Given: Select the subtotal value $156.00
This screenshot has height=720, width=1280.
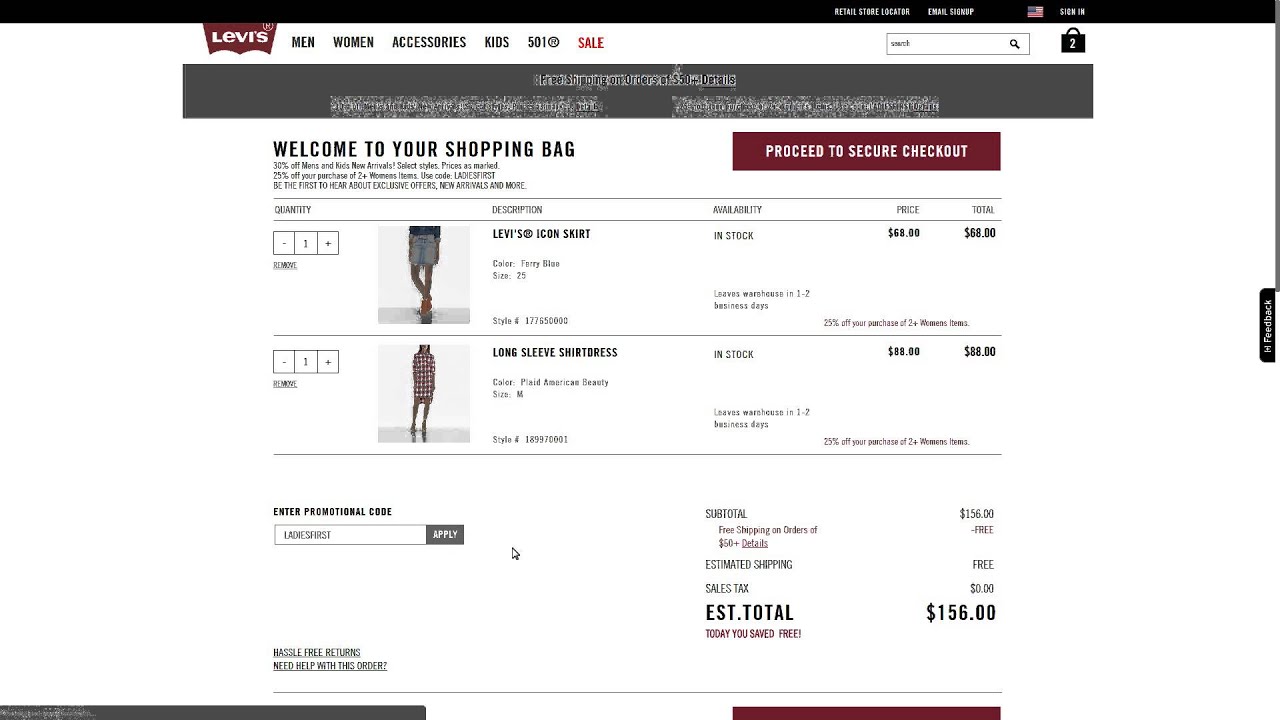Looking at the screenshot, I should coord(977,514).
